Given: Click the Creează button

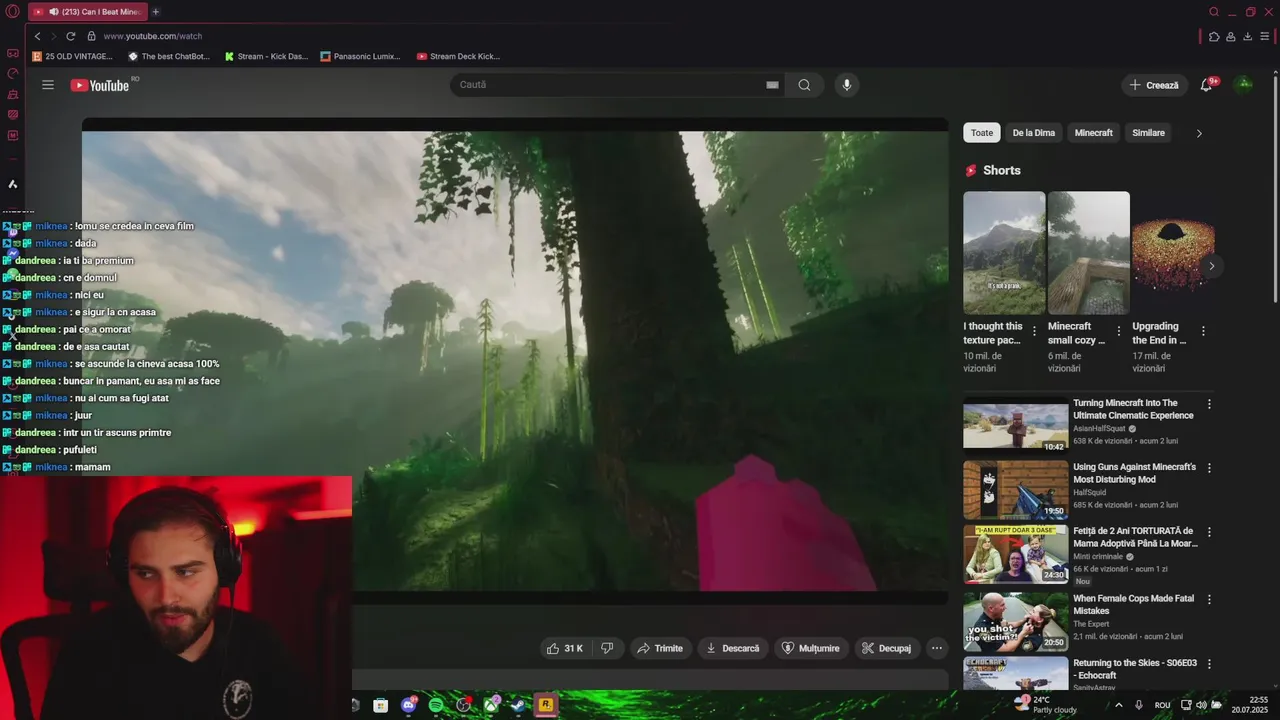Looking at the screenshot, I should [1154, 85].
